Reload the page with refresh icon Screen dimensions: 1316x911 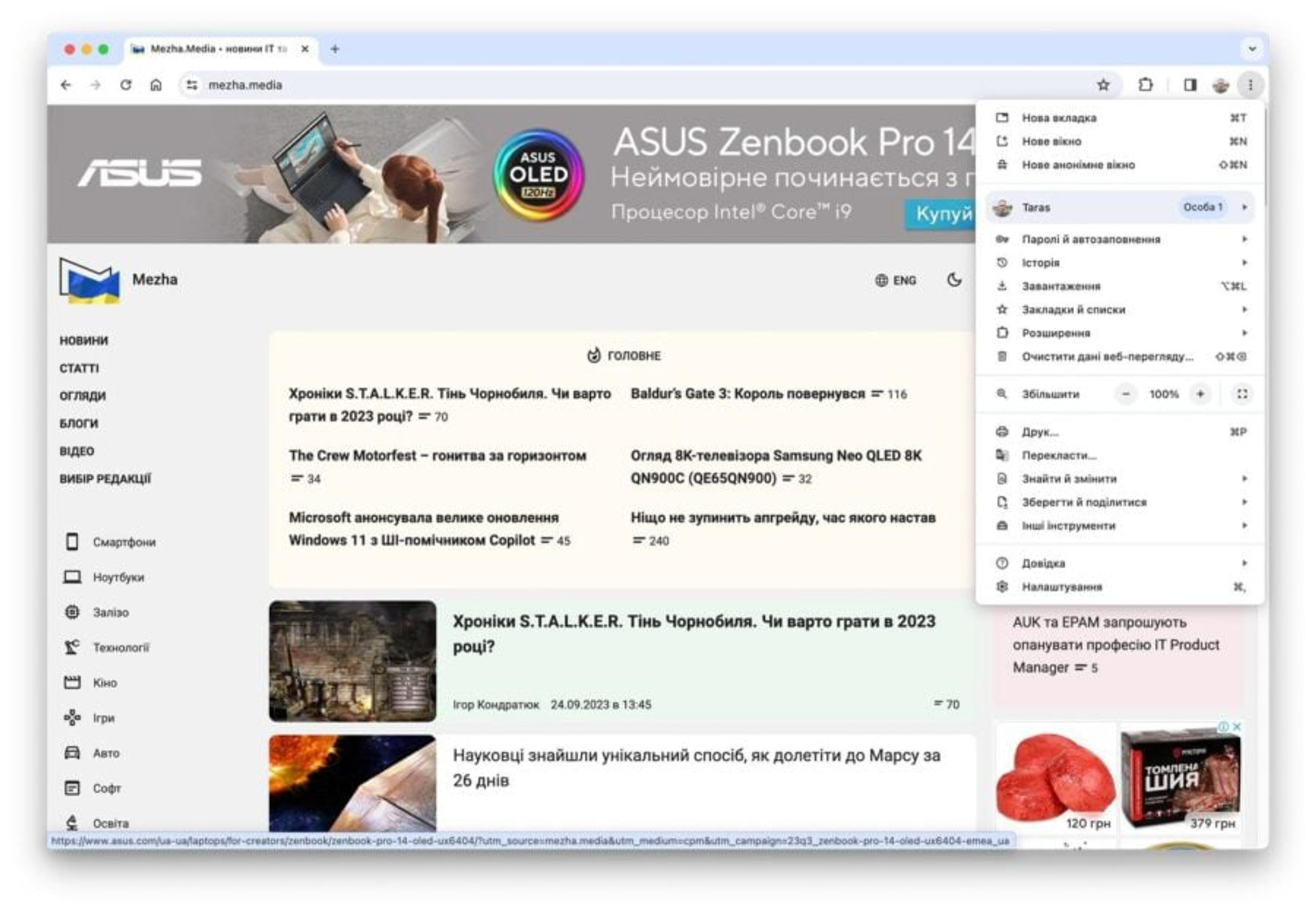(x=125, y=85)
